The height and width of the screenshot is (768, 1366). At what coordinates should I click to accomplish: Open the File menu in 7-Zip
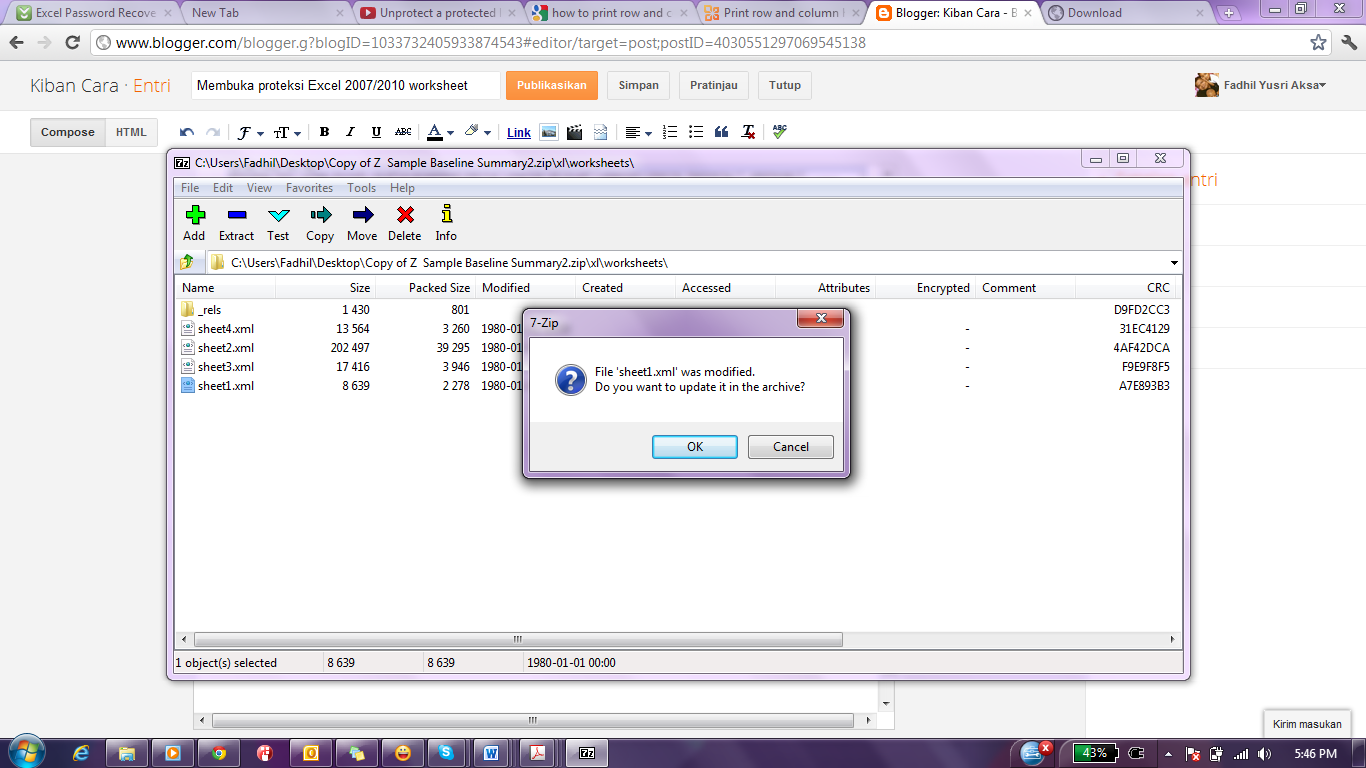click(x=190, y=188)
